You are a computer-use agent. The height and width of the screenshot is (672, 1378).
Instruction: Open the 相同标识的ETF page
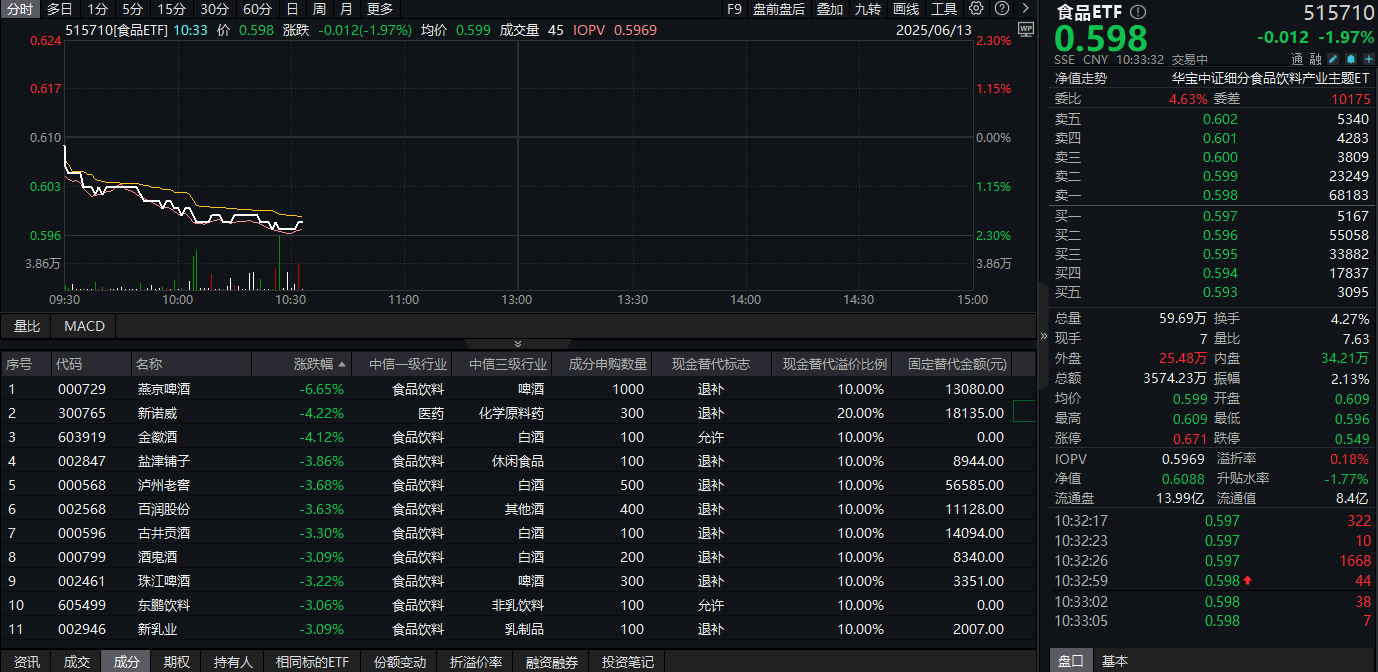[x=312, y=661]
